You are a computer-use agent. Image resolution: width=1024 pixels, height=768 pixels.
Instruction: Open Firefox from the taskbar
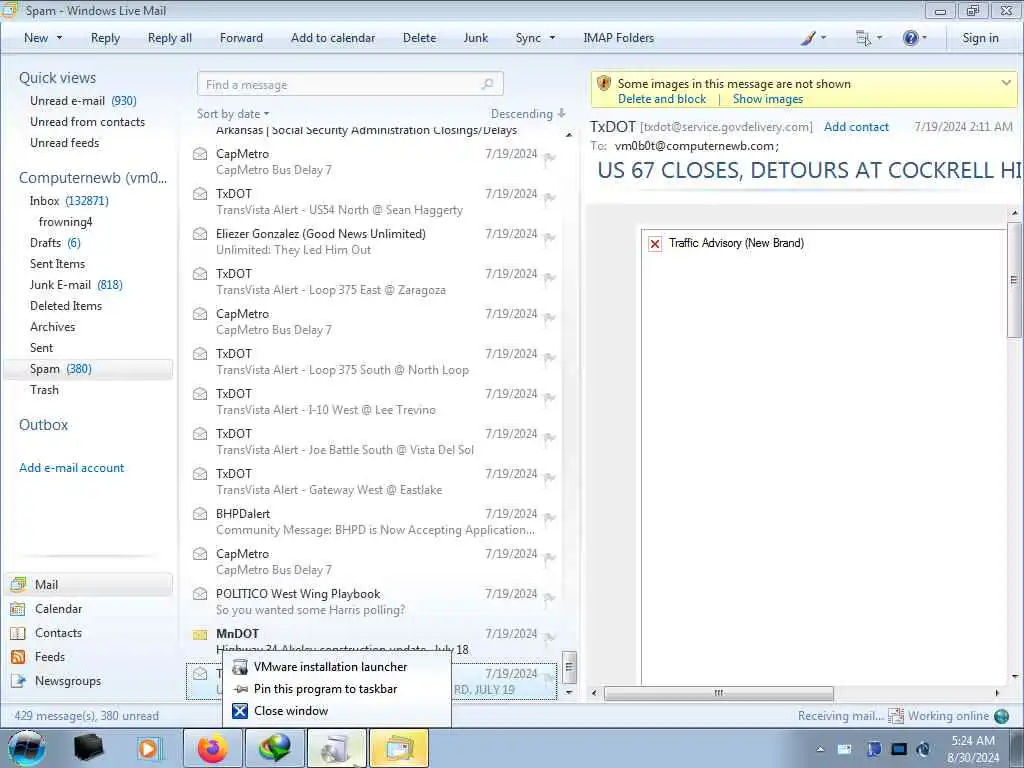click(213, 748)
